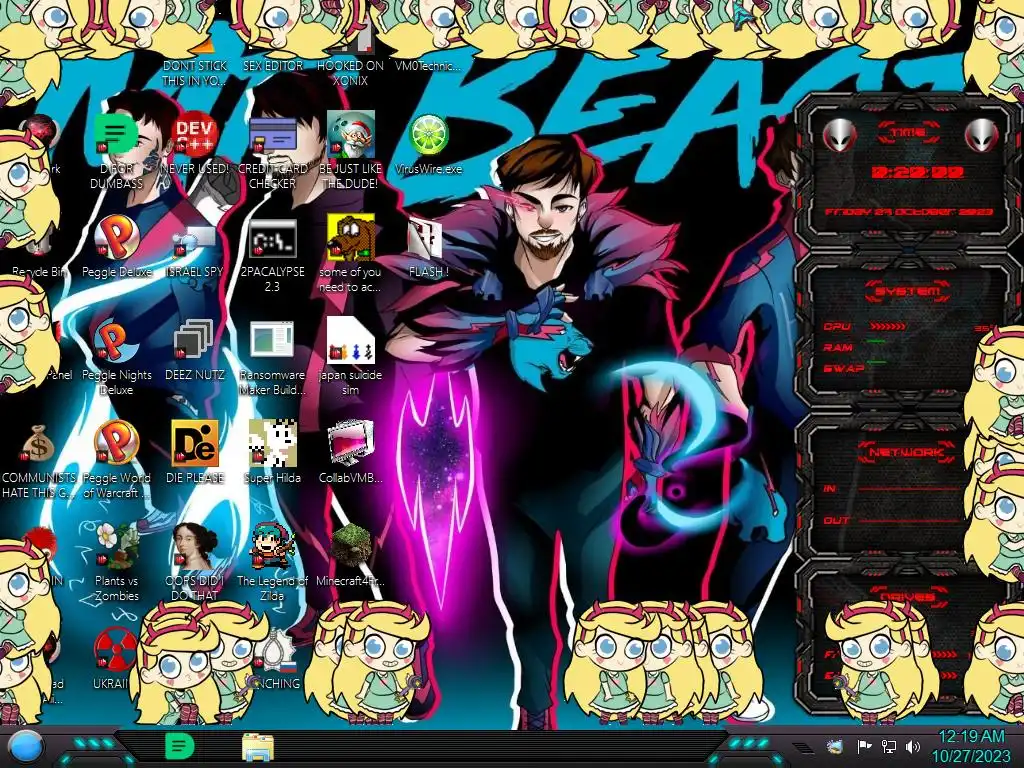Click the left alien head on TIME widget

839,136
